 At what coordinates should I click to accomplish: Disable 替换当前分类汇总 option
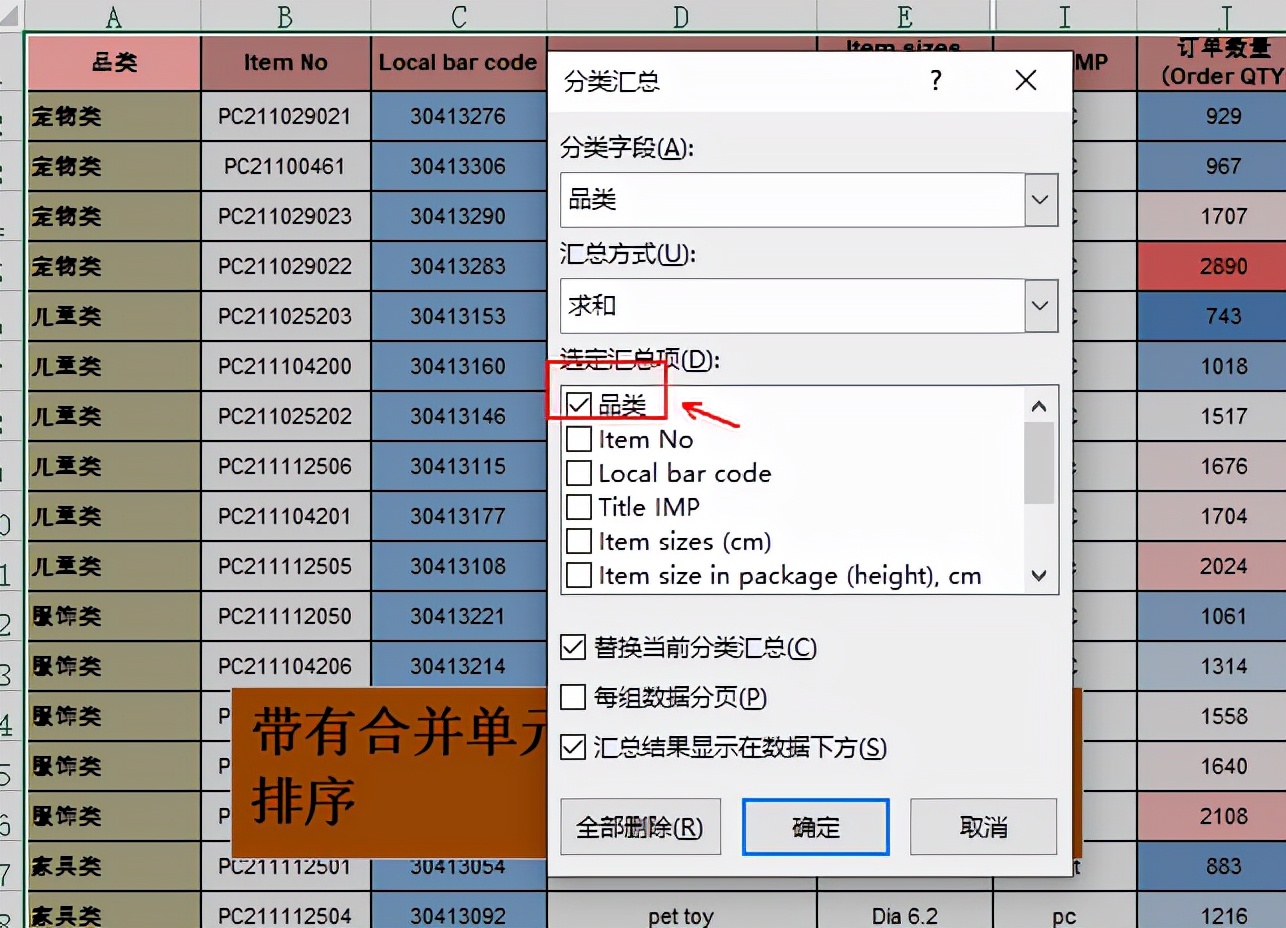[573, 648]
